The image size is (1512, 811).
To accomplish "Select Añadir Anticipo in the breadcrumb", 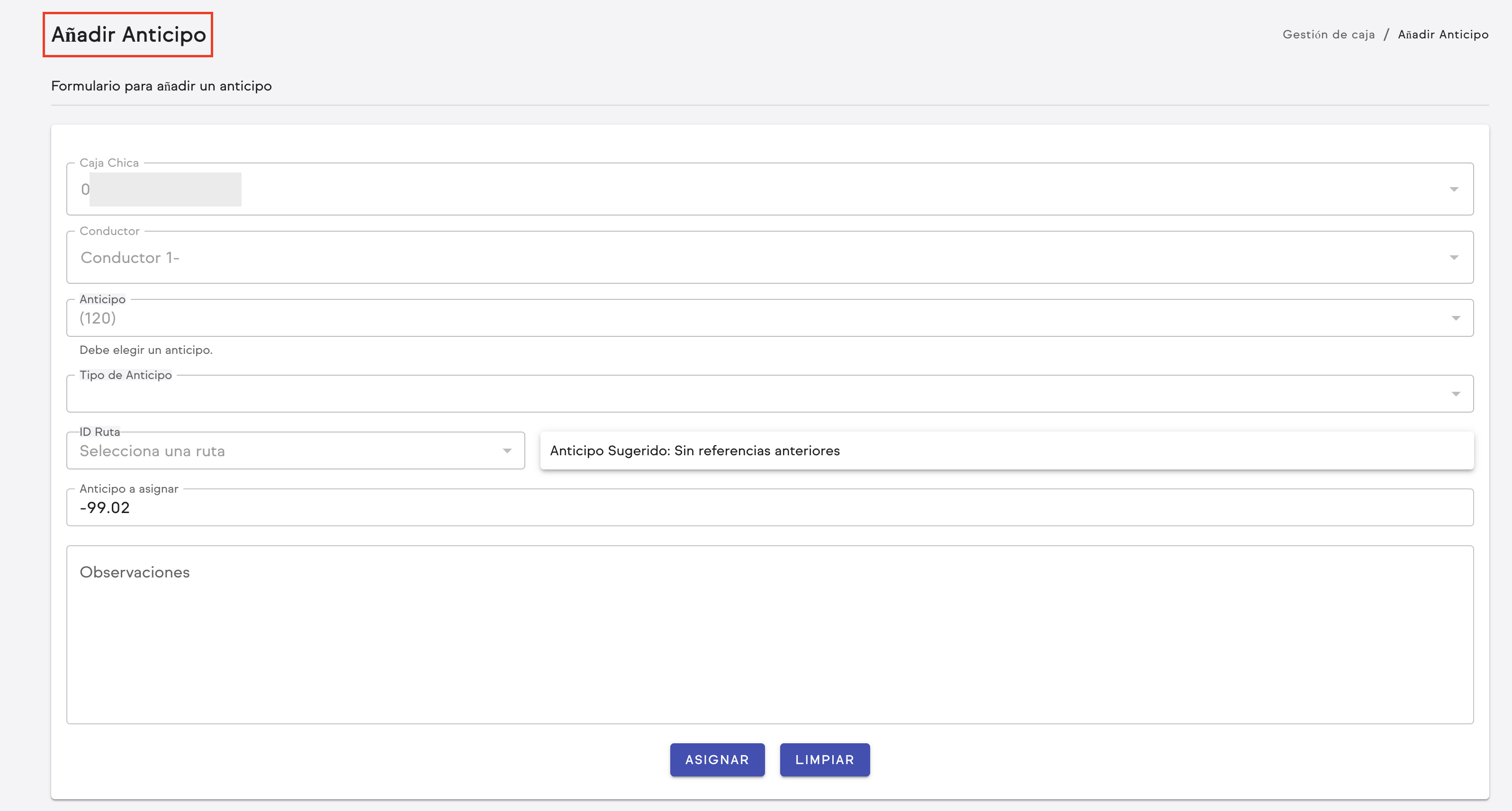I will coord(1443,34).
